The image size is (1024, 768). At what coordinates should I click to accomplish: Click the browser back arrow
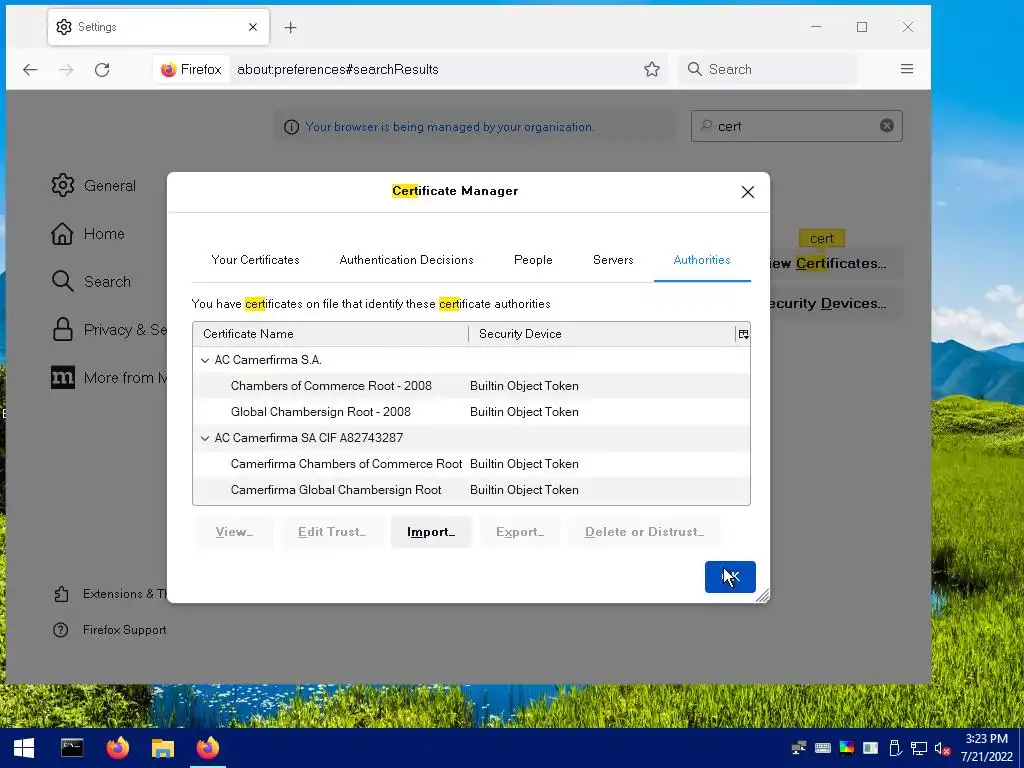coord(30,69)
